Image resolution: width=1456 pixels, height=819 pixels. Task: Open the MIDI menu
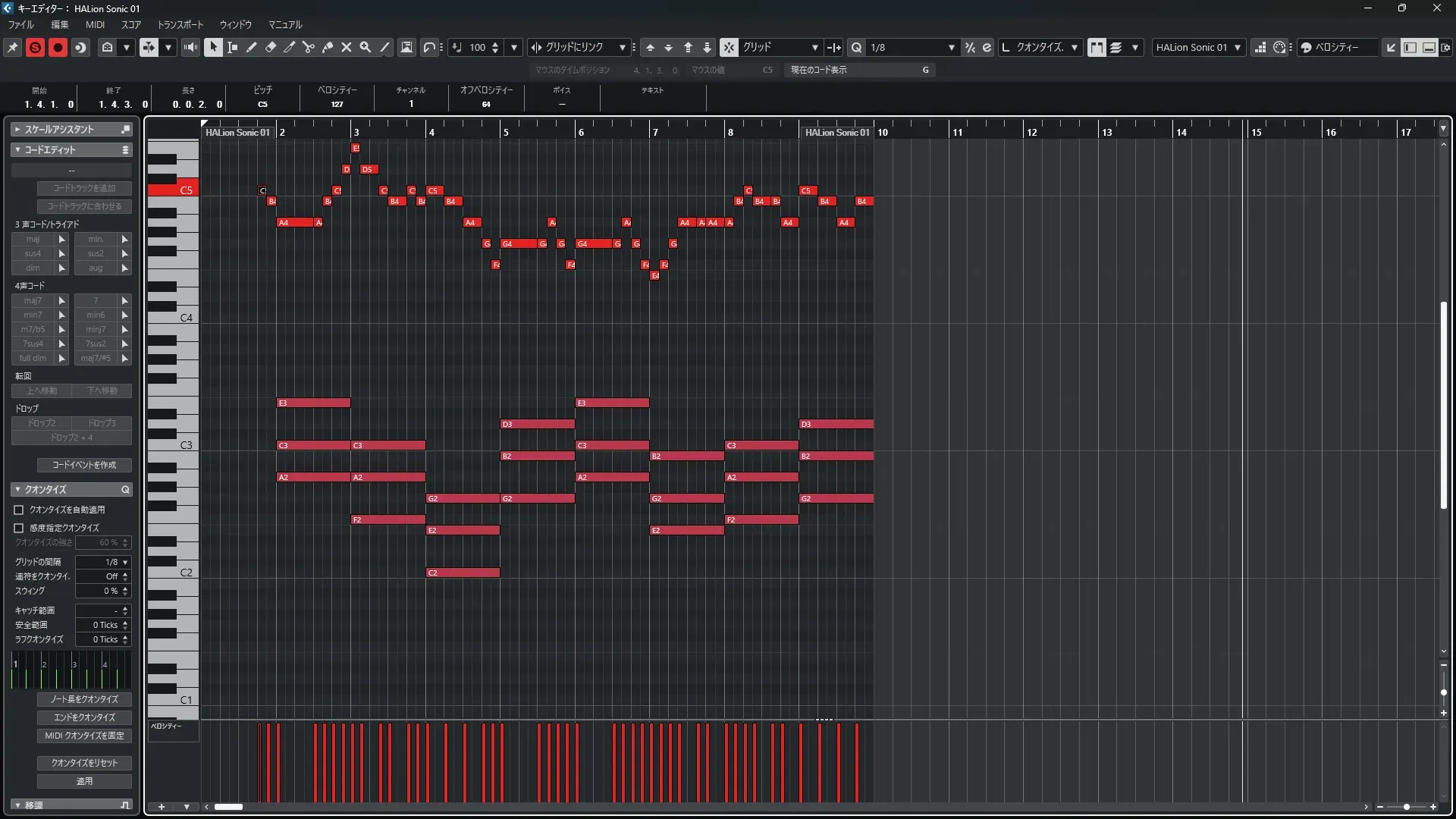pos(95,24)
